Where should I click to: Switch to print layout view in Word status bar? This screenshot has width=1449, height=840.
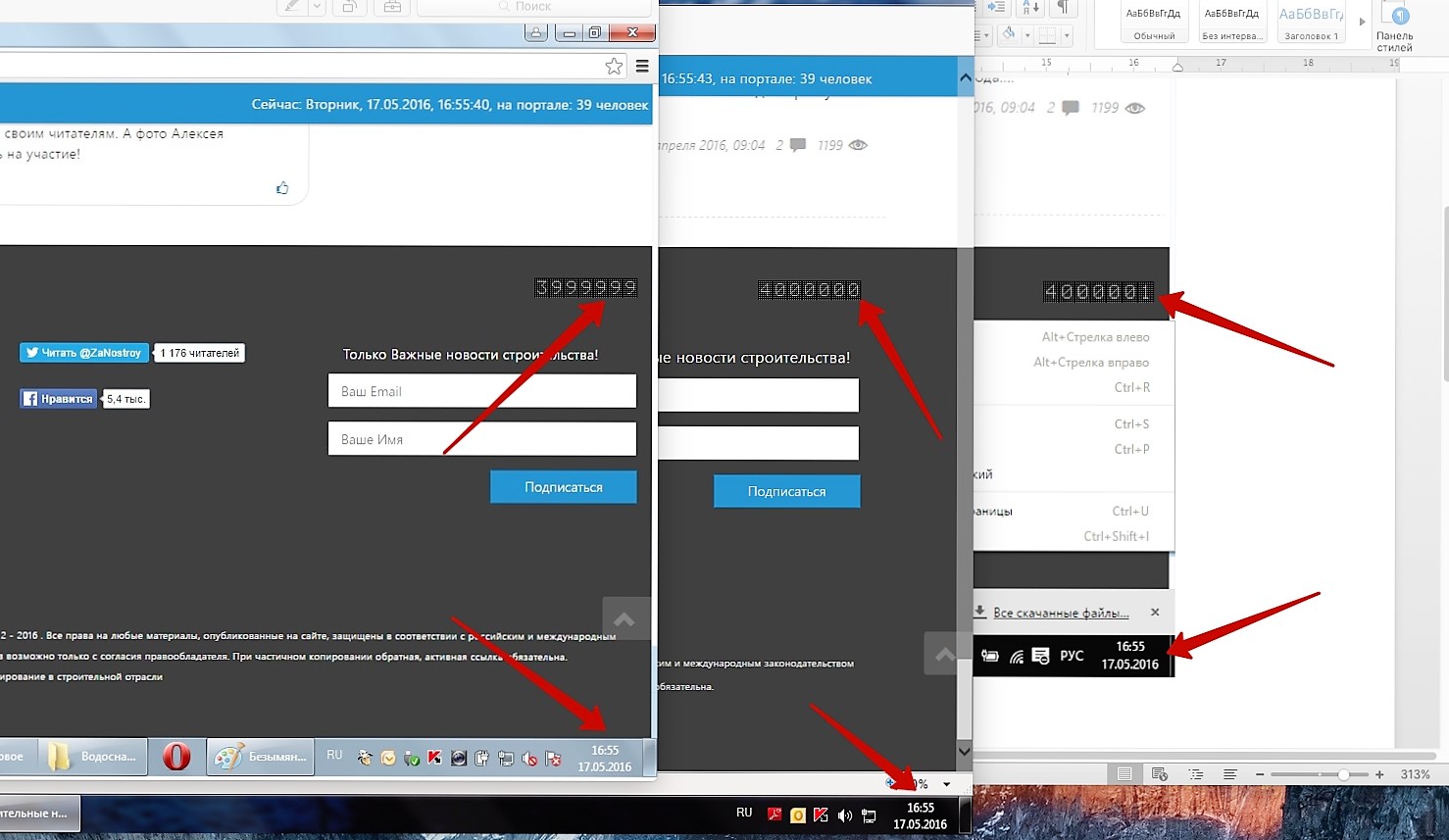[1124, 774]
